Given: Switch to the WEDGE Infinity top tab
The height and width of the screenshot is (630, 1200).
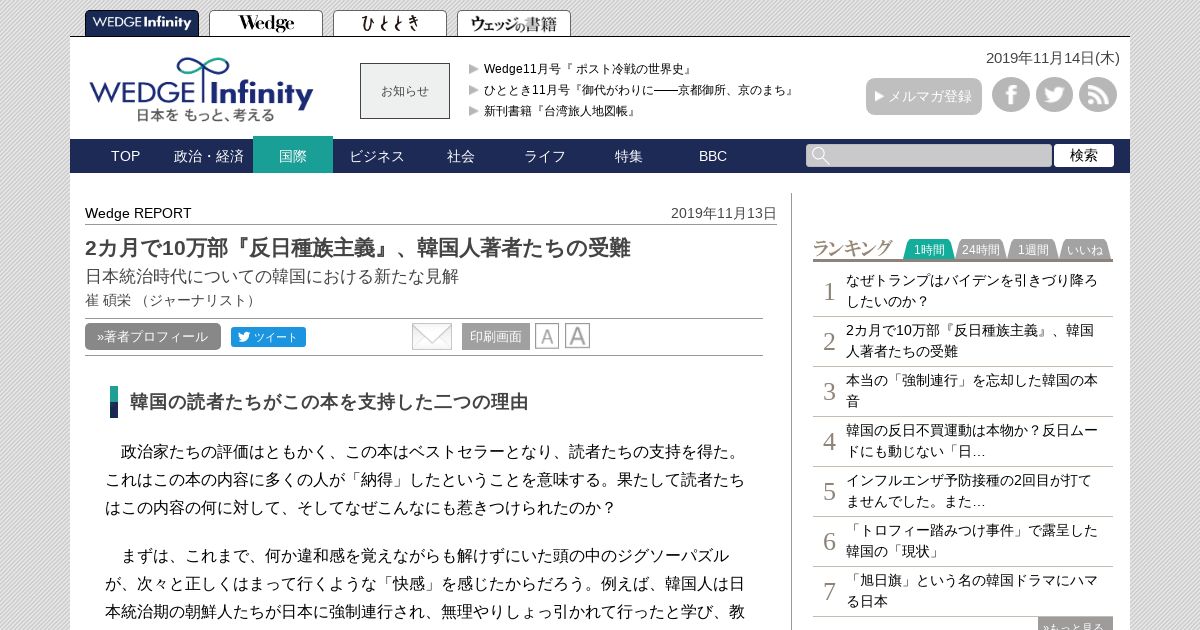Looking at the screenshot, I should [x=142, y=23].
